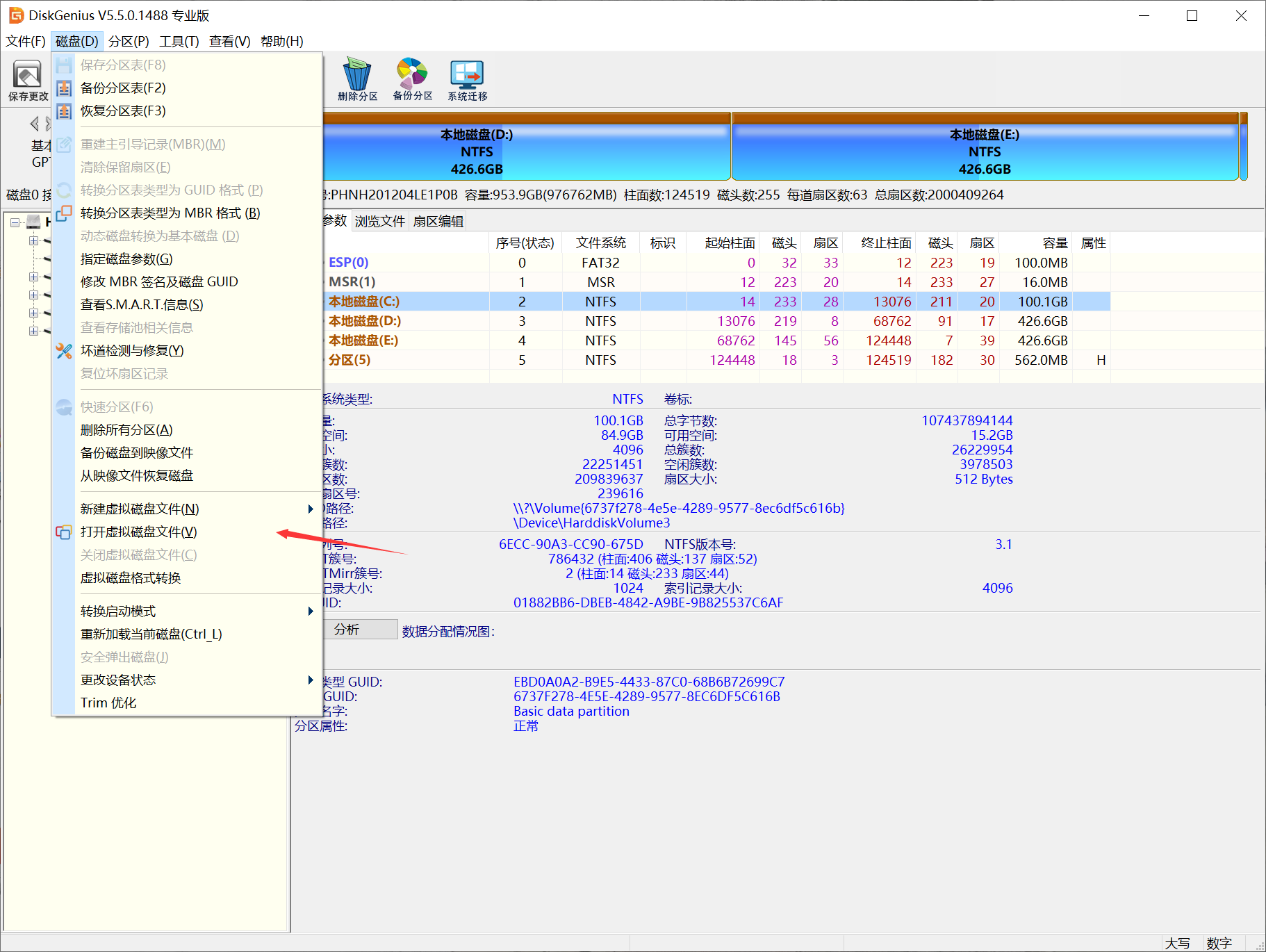This screenshot has height=952, width=1266.
Task: Select 本地磁盘(E:) row in partition table
Action: 716,340
